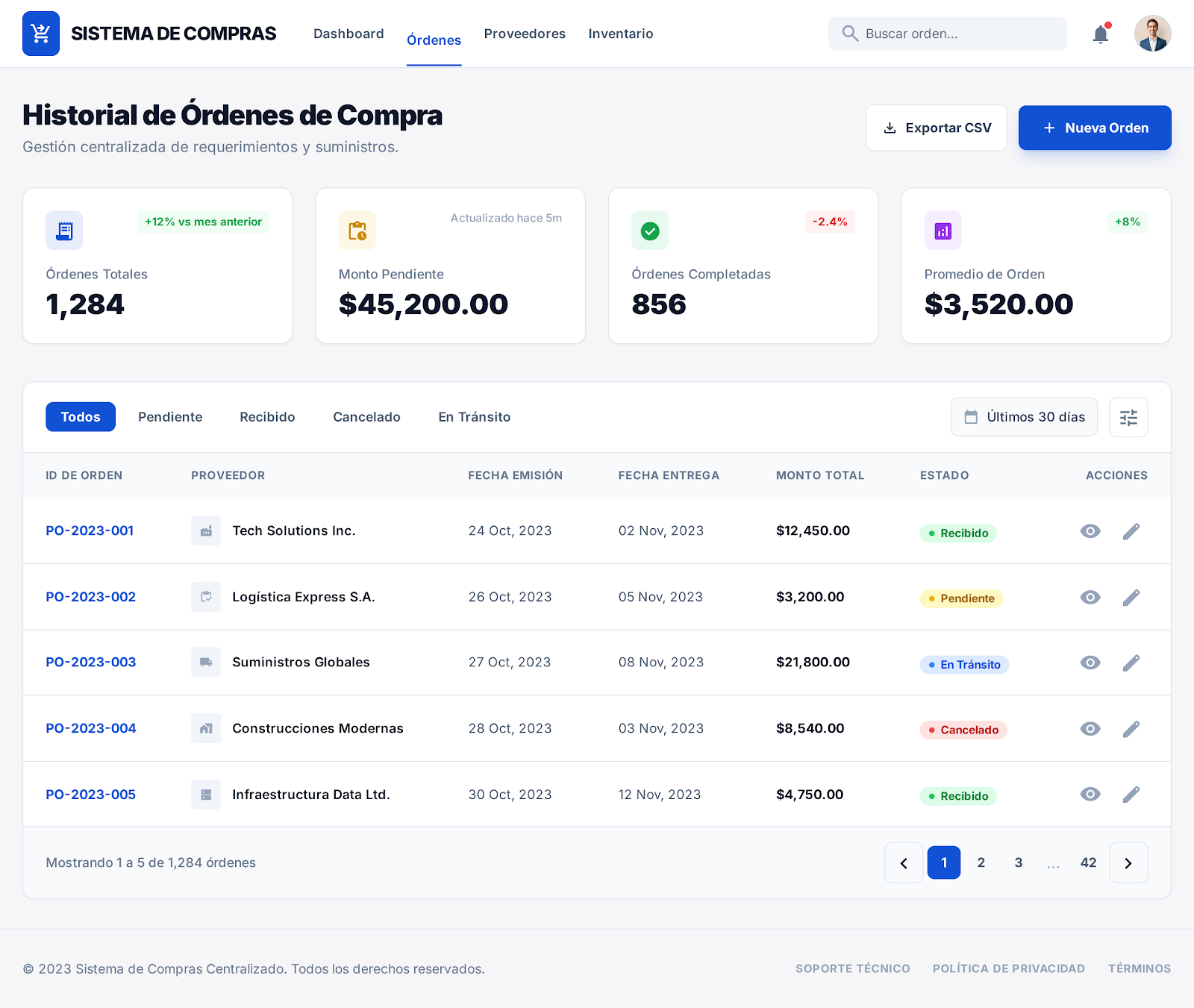Screen dimensions: 1194x1008
Task: Edit order PO-2023-003 with pencil icon
Action: (1131, 663)
